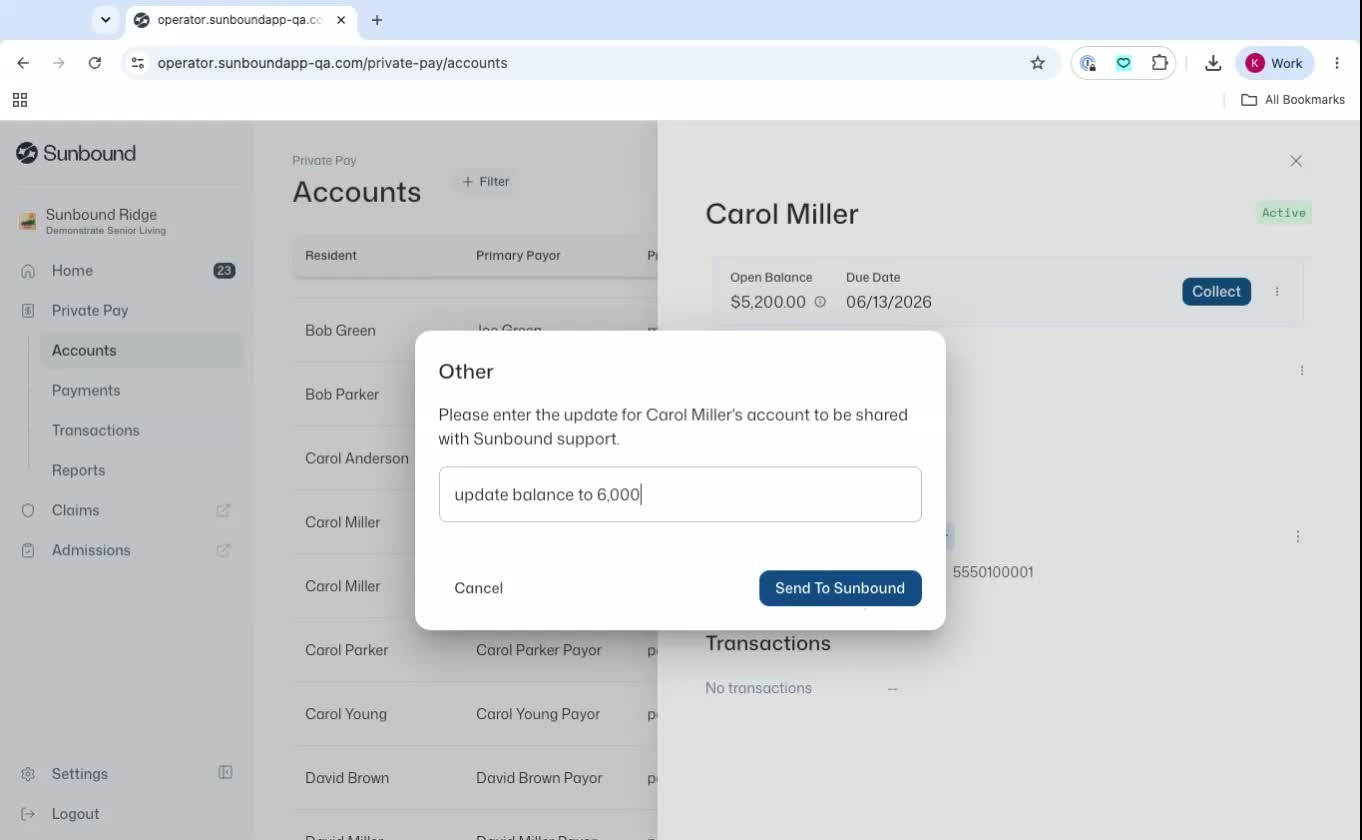Collapse the sidebar with the panel icon
This screenshot has width=1362, height=840.
(225, 773)
